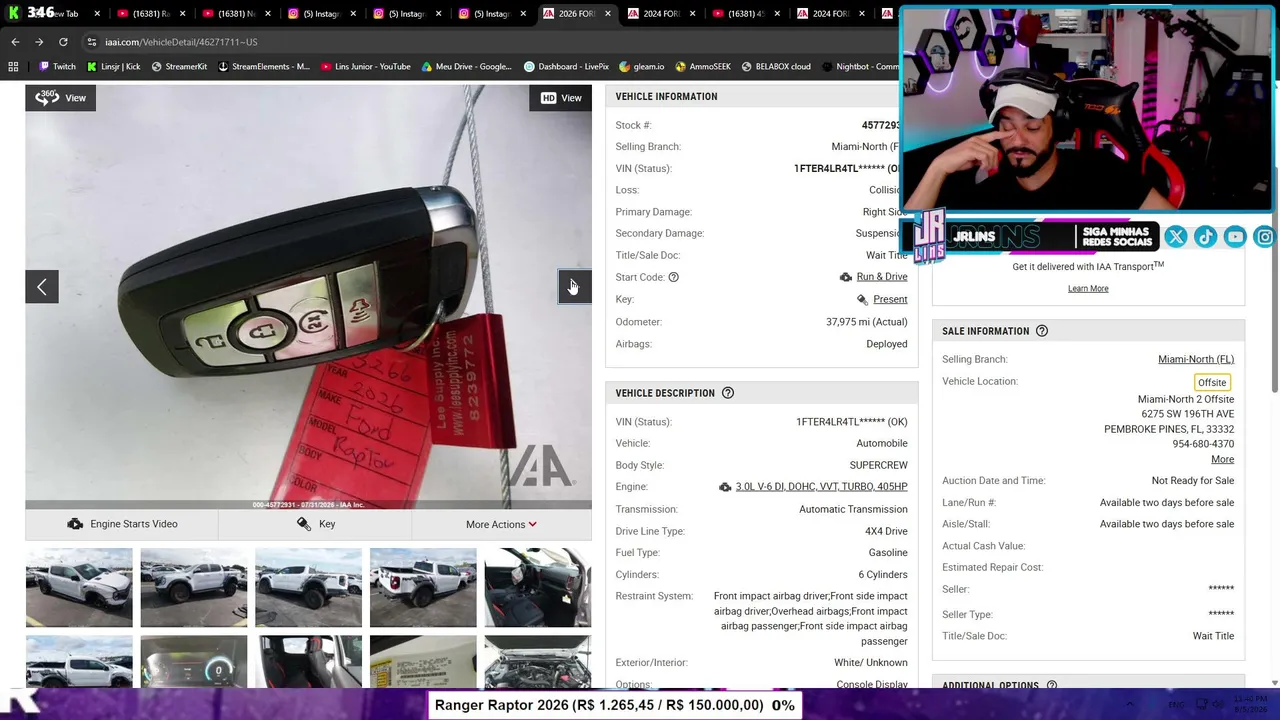1280x720 pixels.
Task: Open the Twitch bookmark
Action: pos(58,67)
